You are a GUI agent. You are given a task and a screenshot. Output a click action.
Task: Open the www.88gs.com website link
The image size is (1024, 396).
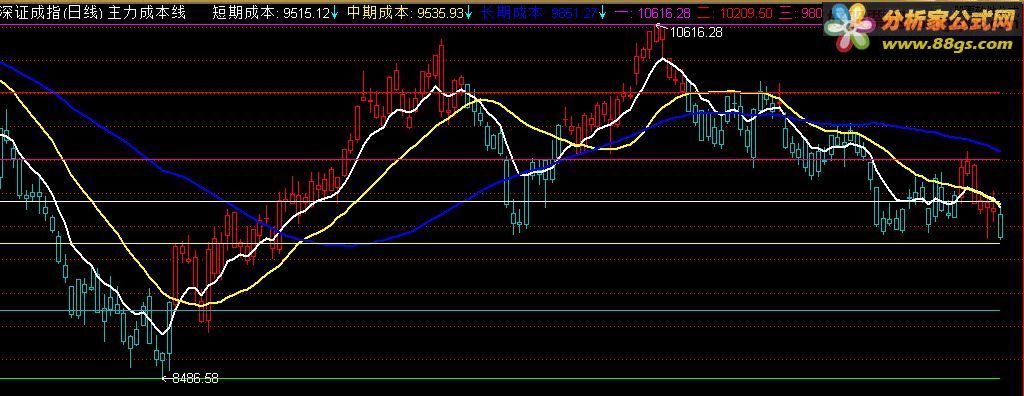point(947,44)
